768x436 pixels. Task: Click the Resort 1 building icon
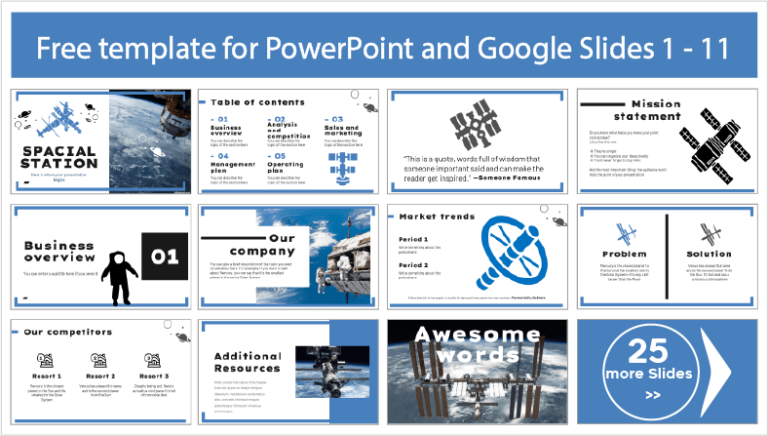(46, 361)
